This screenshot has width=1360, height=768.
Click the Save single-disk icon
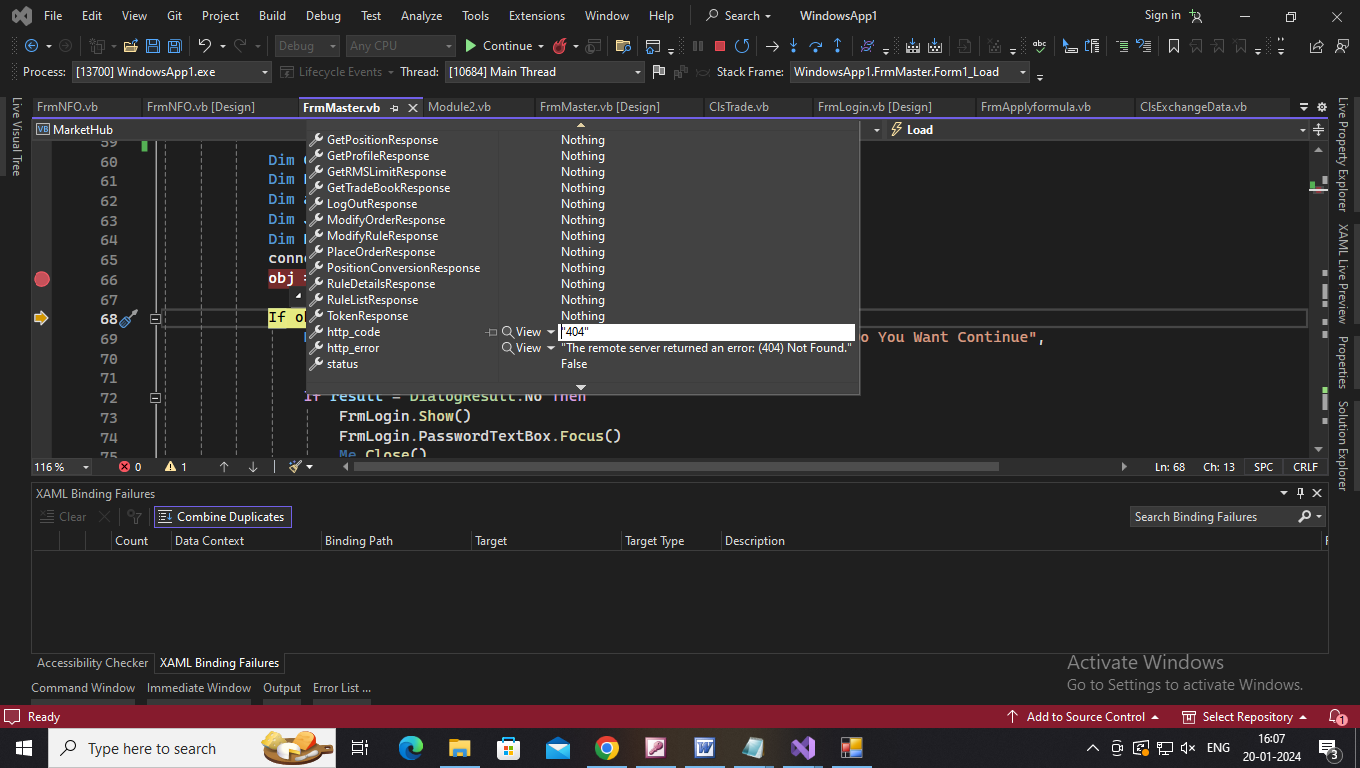pos(153,46)
